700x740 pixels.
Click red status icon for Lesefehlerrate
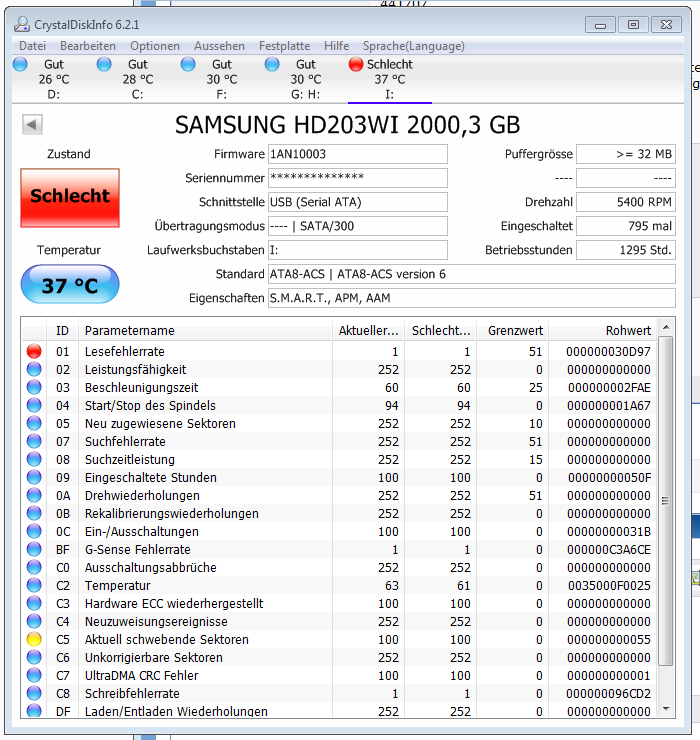click(x=34, y=351)
